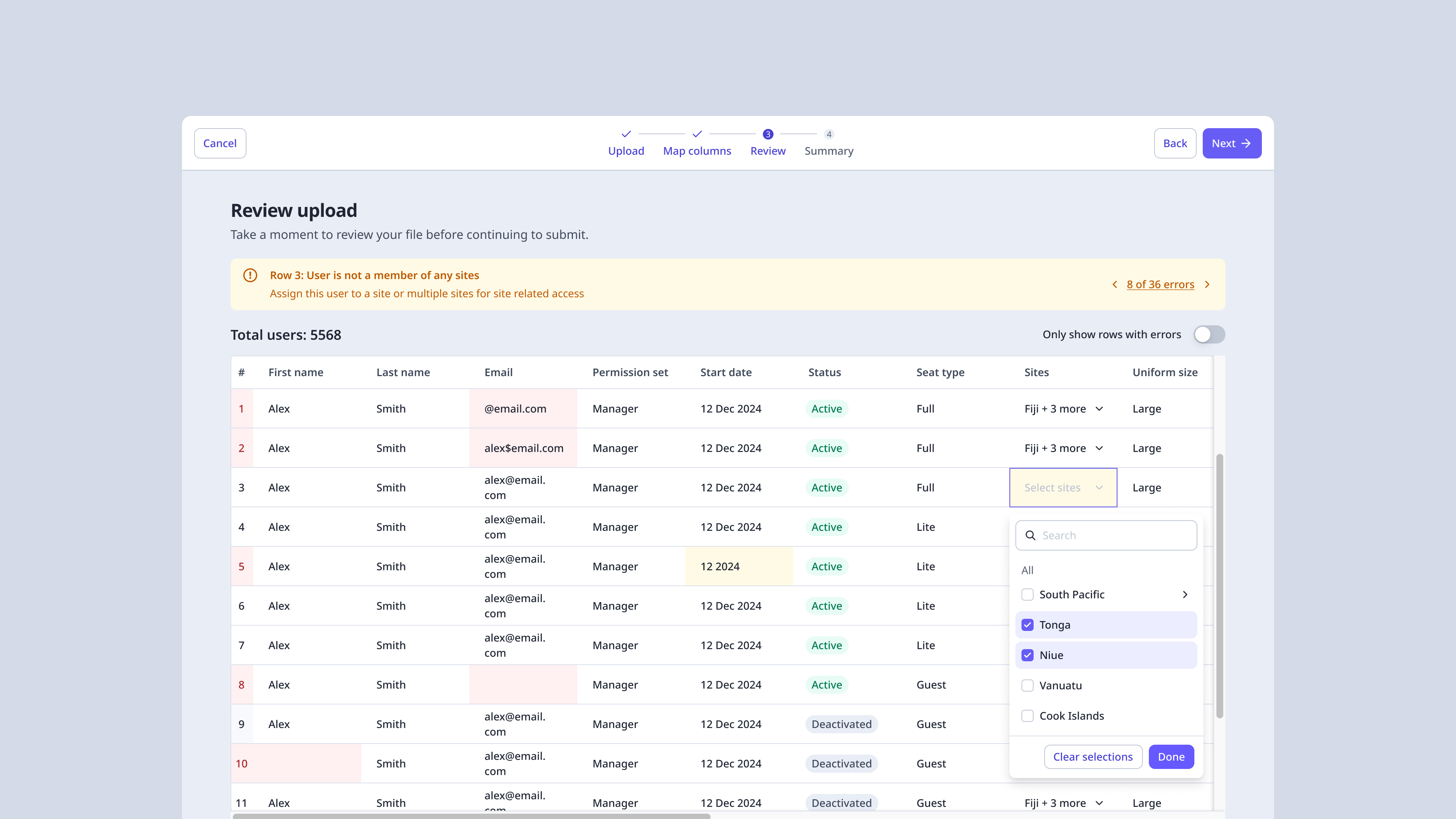Viewport: 1456px width, 819px height.
Task: Click the Seat type column header
Action: pyautogui.click(x=940, y=372)
